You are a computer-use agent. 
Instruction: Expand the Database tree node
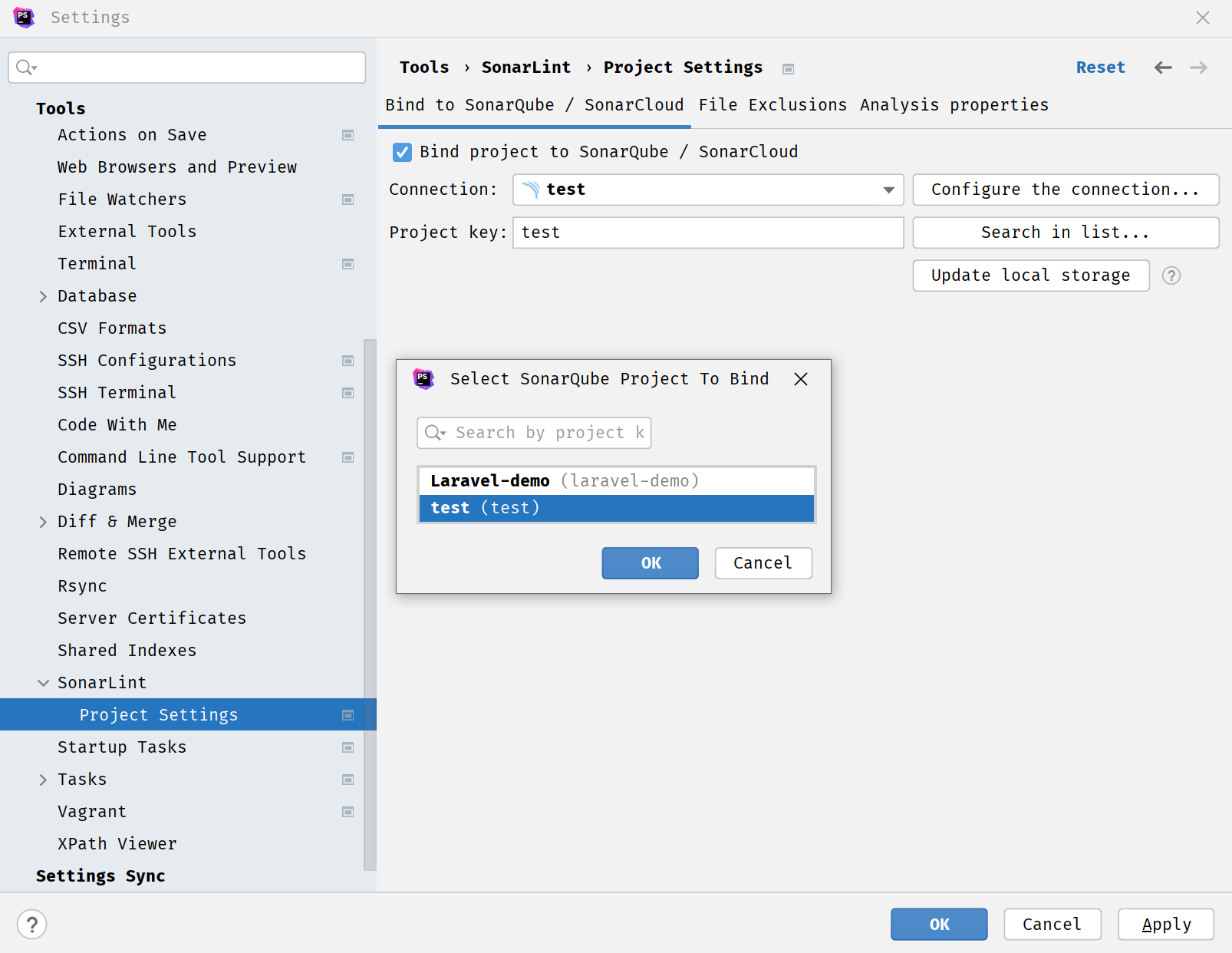click(43, 296)
